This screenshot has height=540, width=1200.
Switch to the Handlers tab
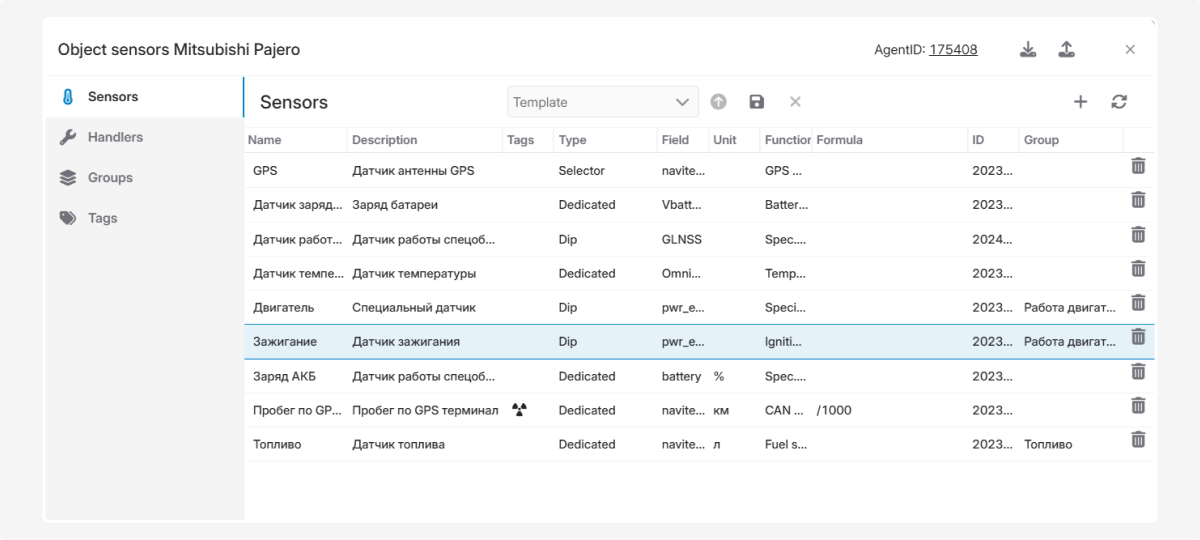[115, 137]
